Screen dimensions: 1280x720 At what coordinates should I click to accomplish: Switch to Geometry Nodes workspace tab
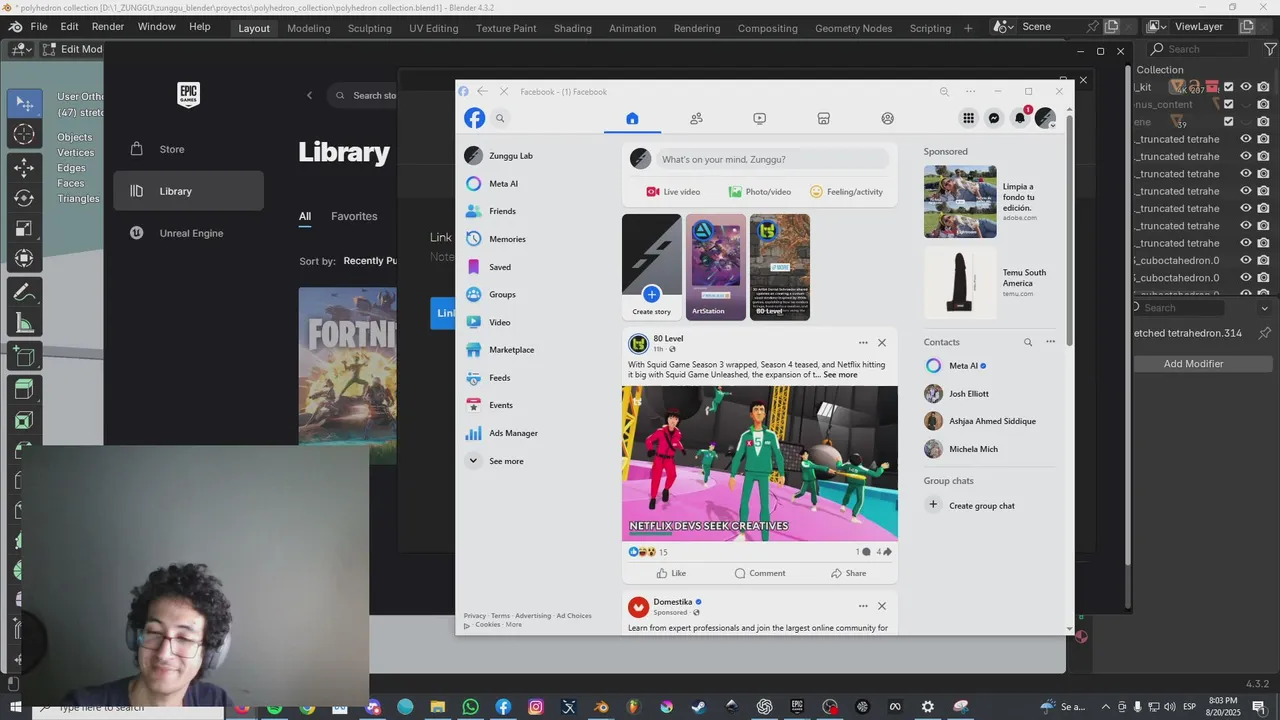pyautogui.click(x=853, y=28)
